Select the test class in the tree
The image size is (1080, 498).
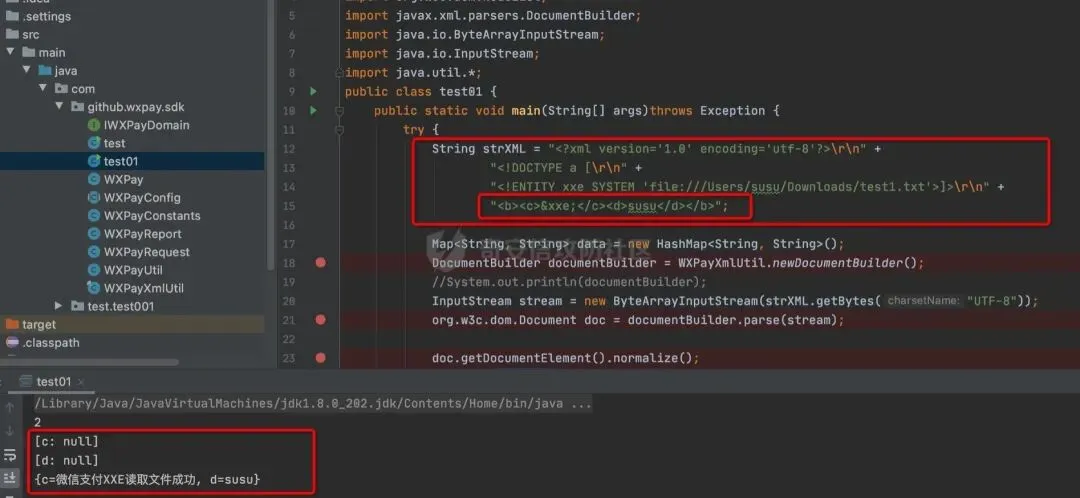114,143
